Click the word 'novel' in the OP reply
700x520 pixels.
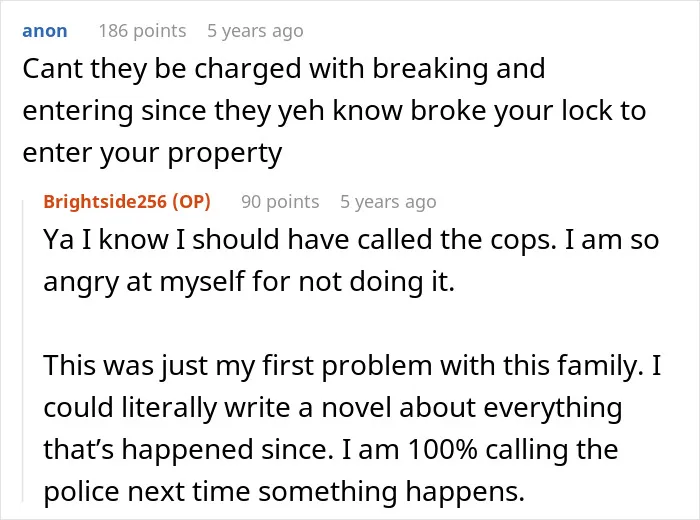356,408
